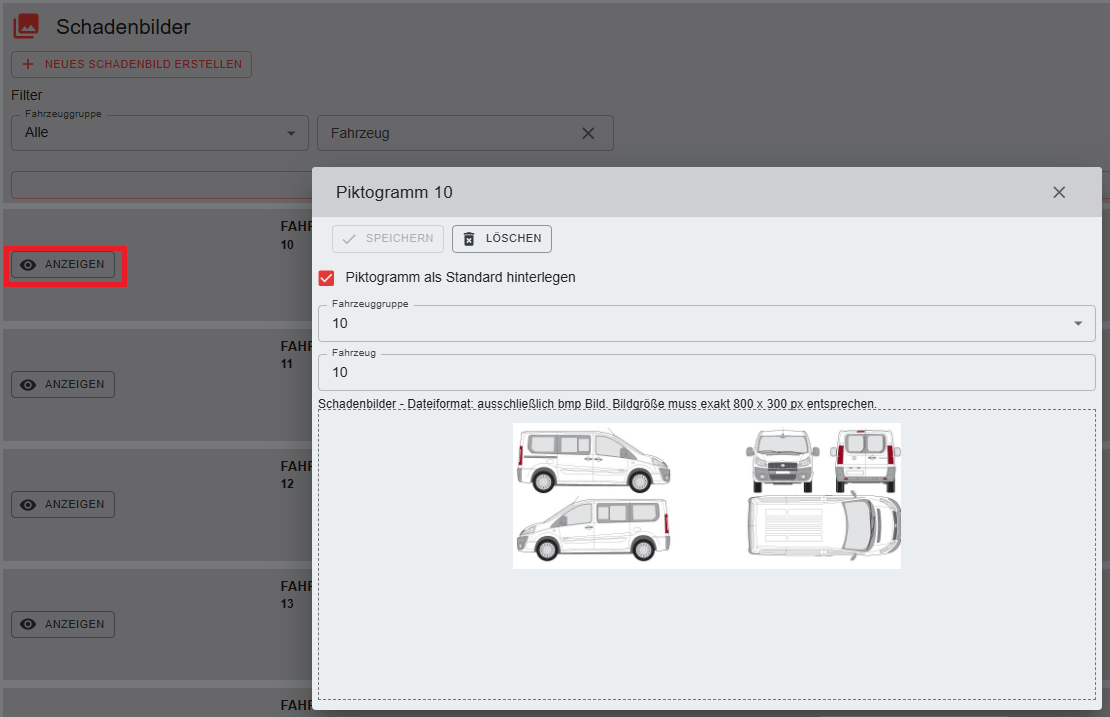Click the plus icon for new Schadenbild

(x=28, y=64)
